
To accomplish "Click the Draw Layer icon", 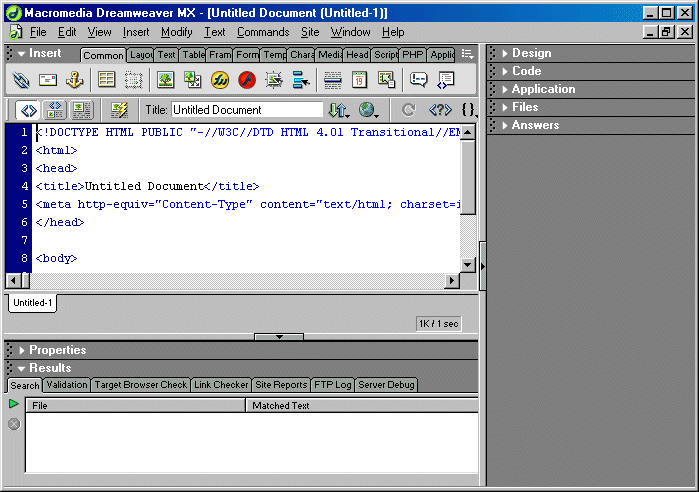I will pyautogui.click(x=133, y=80).
